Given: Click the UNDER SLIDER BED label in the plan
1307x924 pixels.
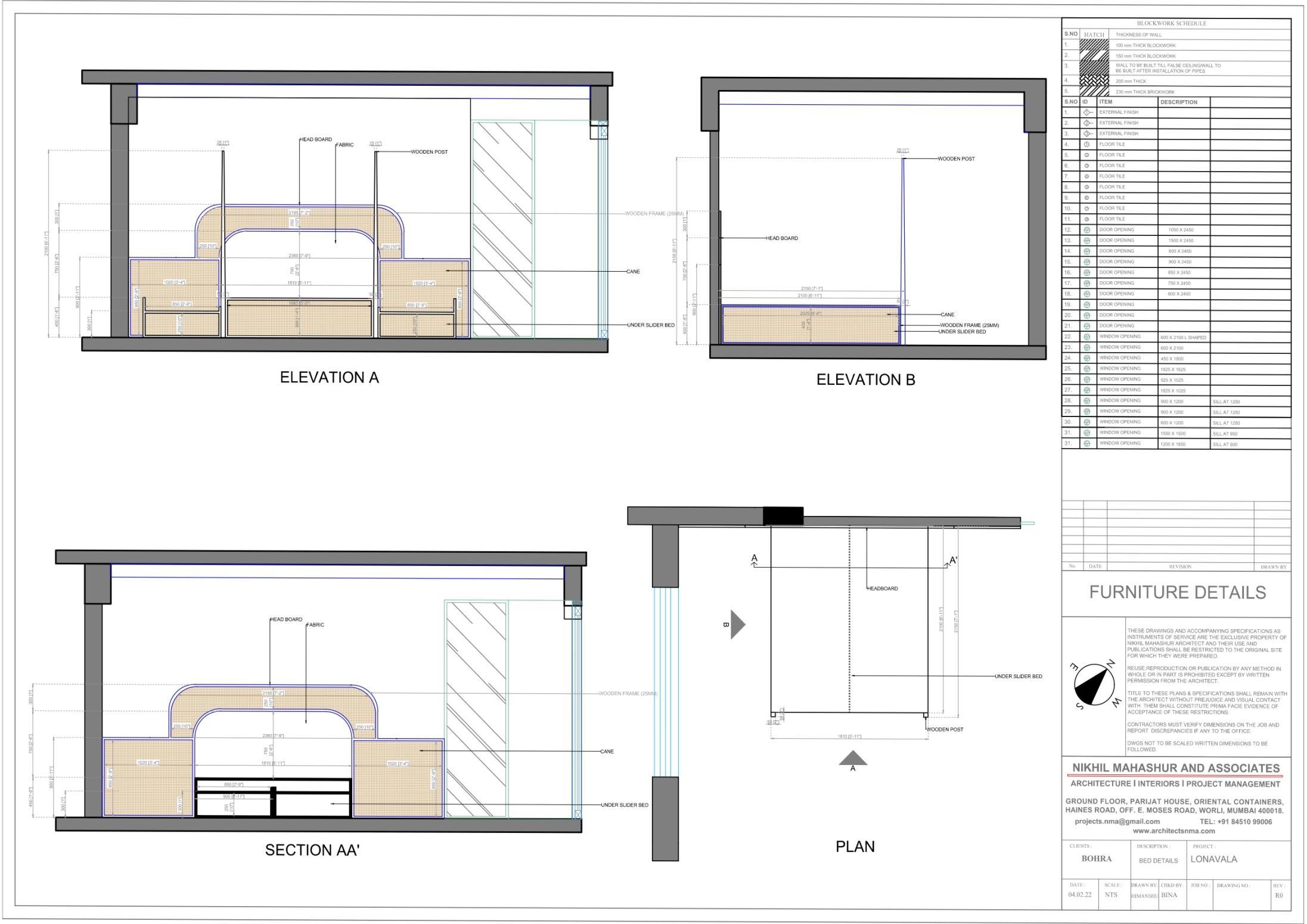Looking at the screenshot, I should point(1018,676).
